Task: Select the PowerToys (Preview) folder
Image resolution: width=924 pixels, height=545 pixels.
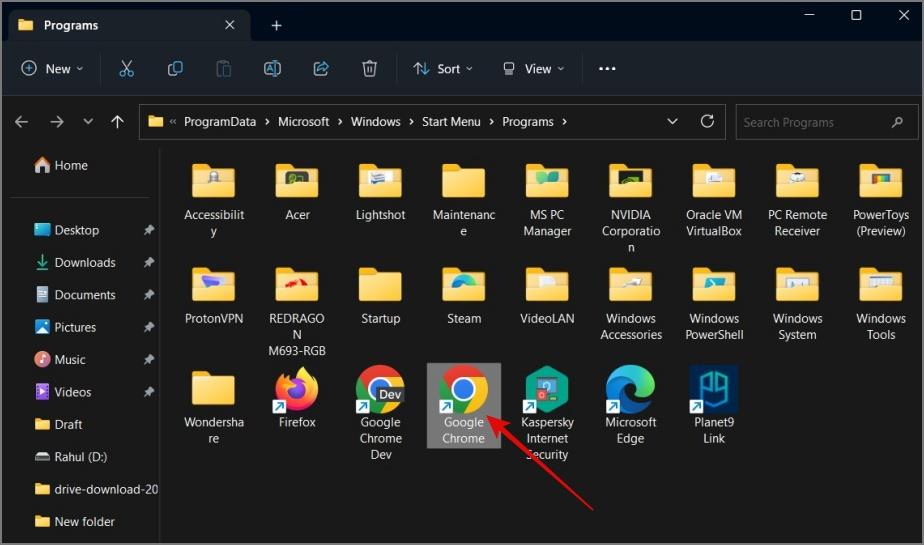Action: pyautogui.click(x=880, y=200)
